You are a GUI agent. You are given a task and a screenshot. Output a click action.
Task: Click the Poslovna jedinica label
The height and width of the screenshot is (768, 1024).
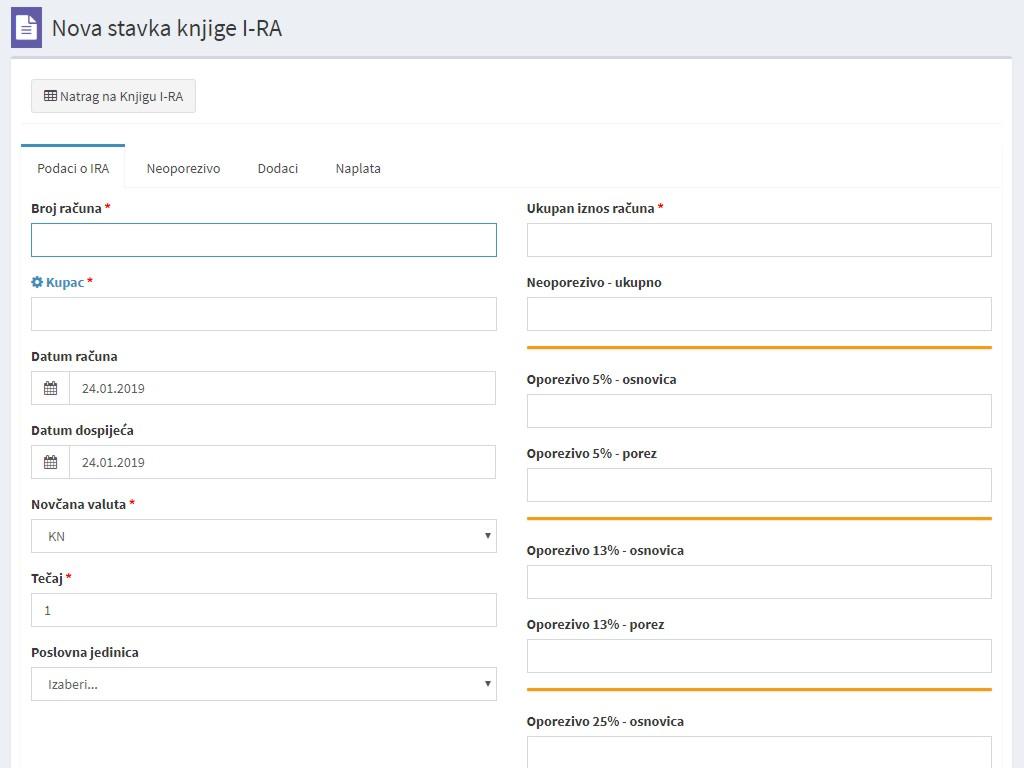tap(85, 652)
